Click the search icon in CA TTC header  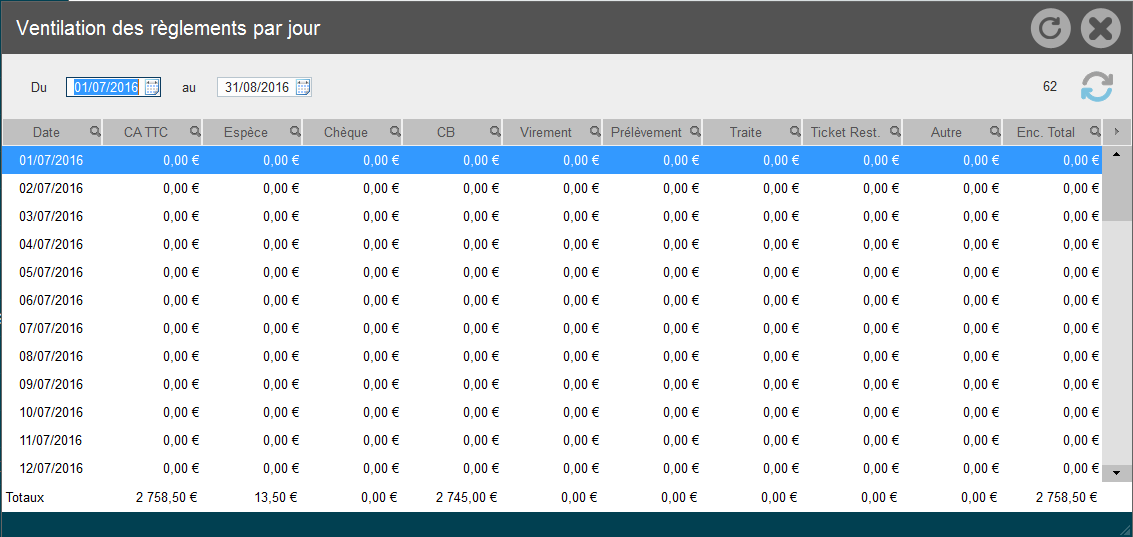point(195,132)
